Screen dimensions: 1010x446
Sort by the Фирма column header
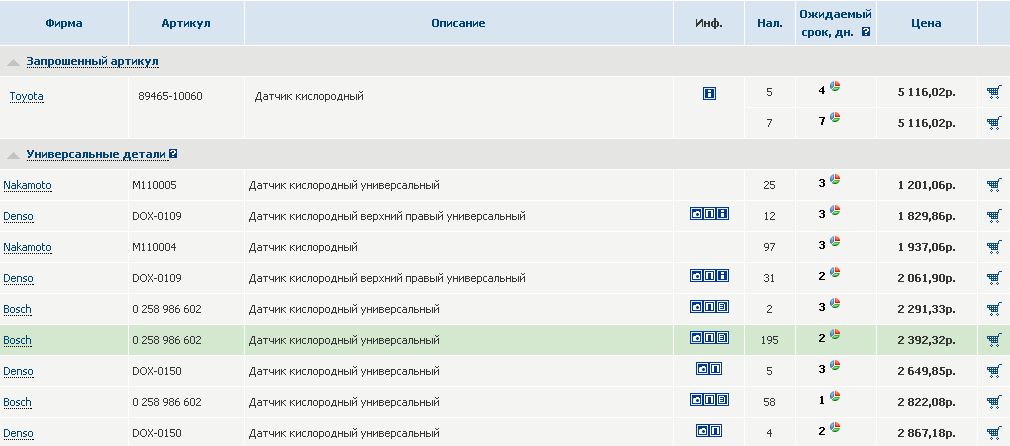coord(64,23)
